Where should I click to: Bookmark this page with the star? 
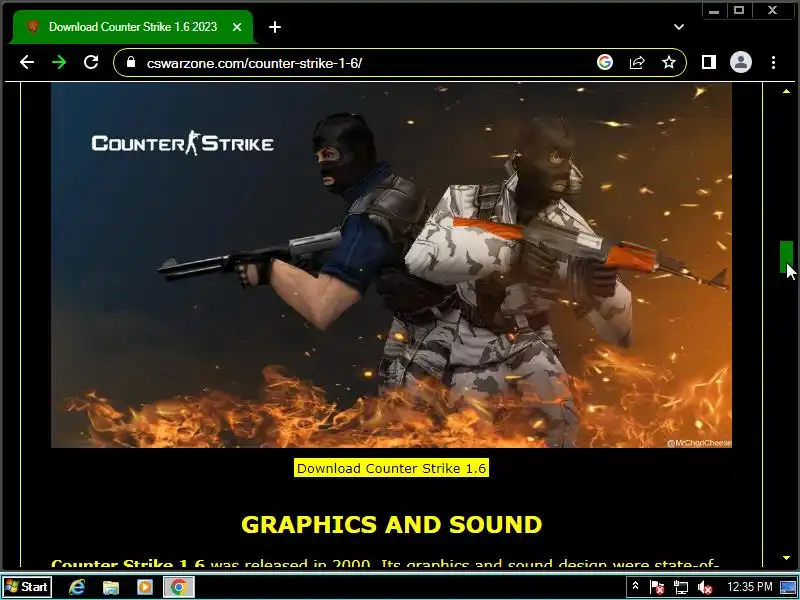coord(669,62)
